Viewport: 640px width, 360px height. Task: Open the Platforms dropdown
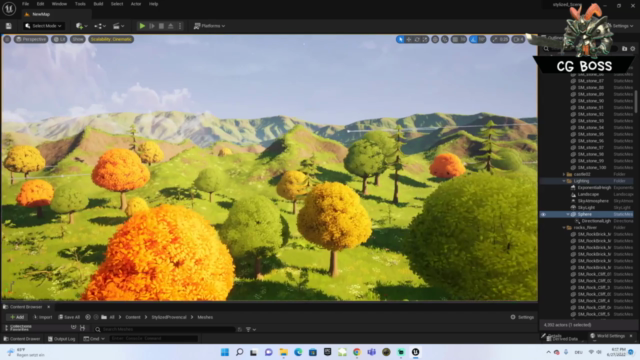(209, 26)
